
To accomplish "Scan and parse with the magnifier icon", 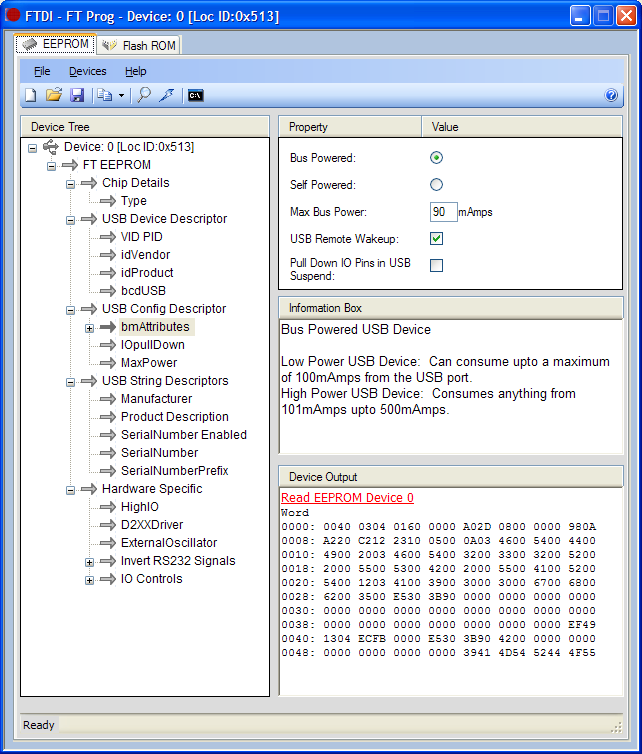I will point(144,95).
